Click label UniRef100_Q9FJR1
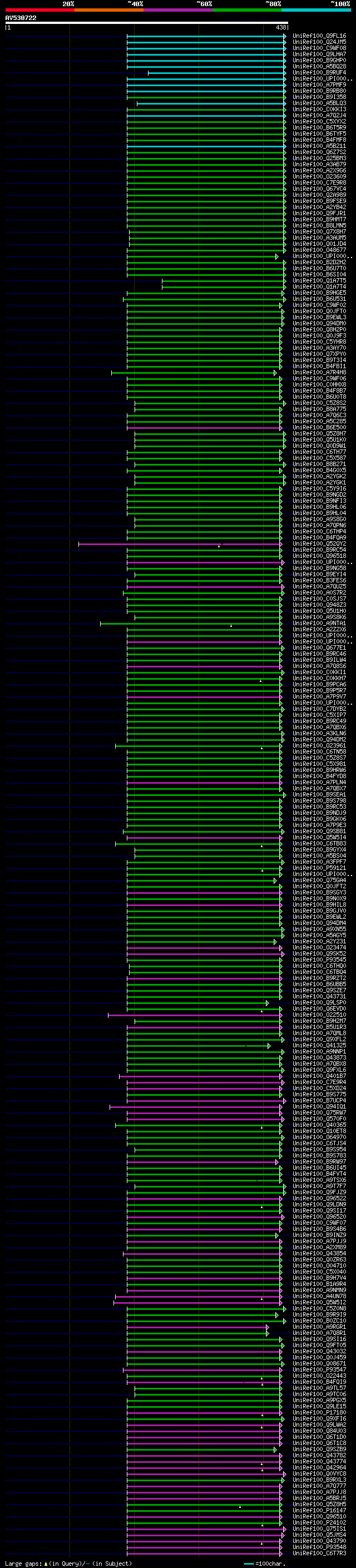356x1568 pixels. point(319,213)
